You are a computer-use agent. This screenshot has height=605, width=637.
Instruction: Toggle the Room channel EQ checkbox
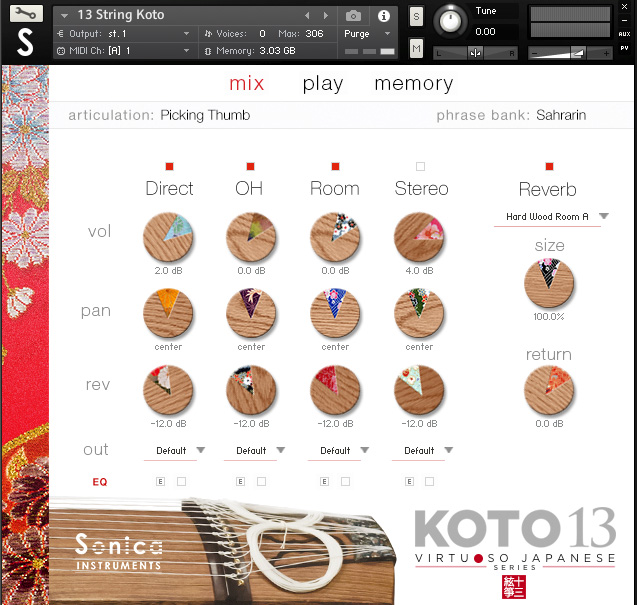click(345, 481)
